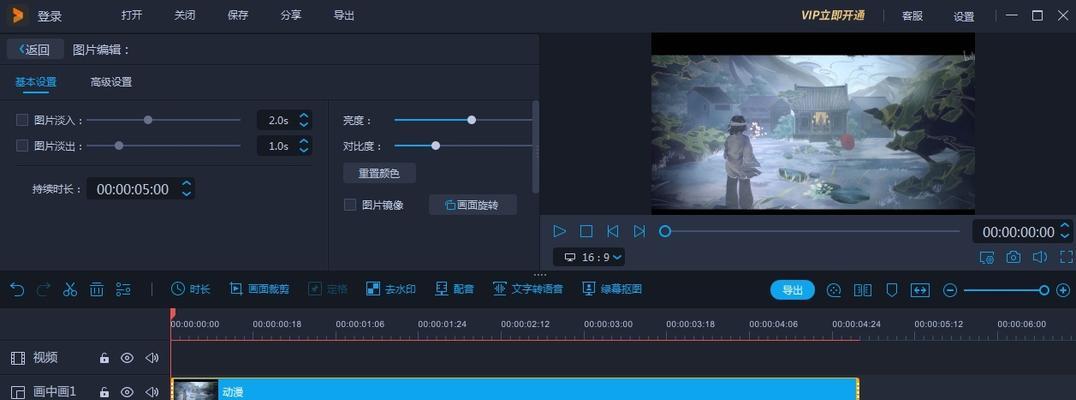The width and height of the screenshot is (1076, 400).
Task: Click the fit-timeline-to-width arrows icon
Action: click(920, 290)
